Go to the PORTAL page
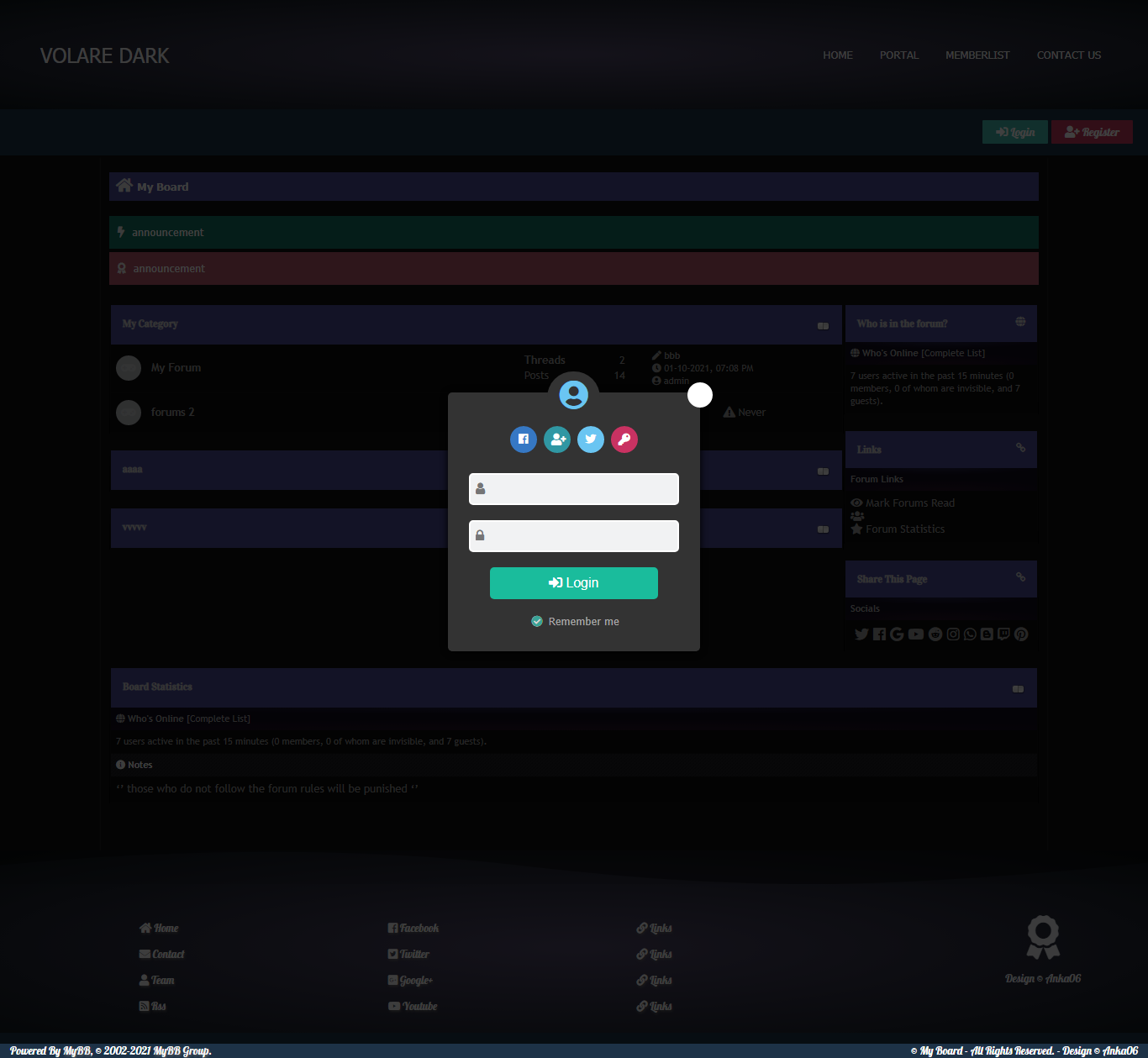This screenshot has height=1058, width=1148. click(898, 55)
